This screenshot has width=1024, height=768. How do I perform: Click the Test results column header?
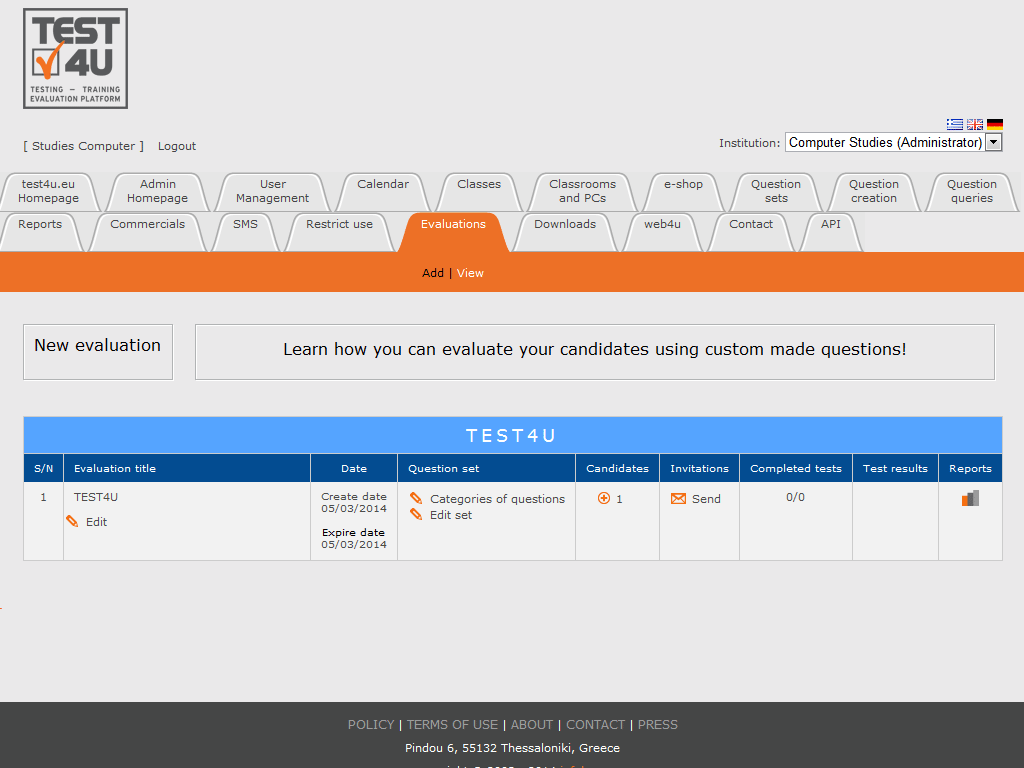(x=895, y=468)
